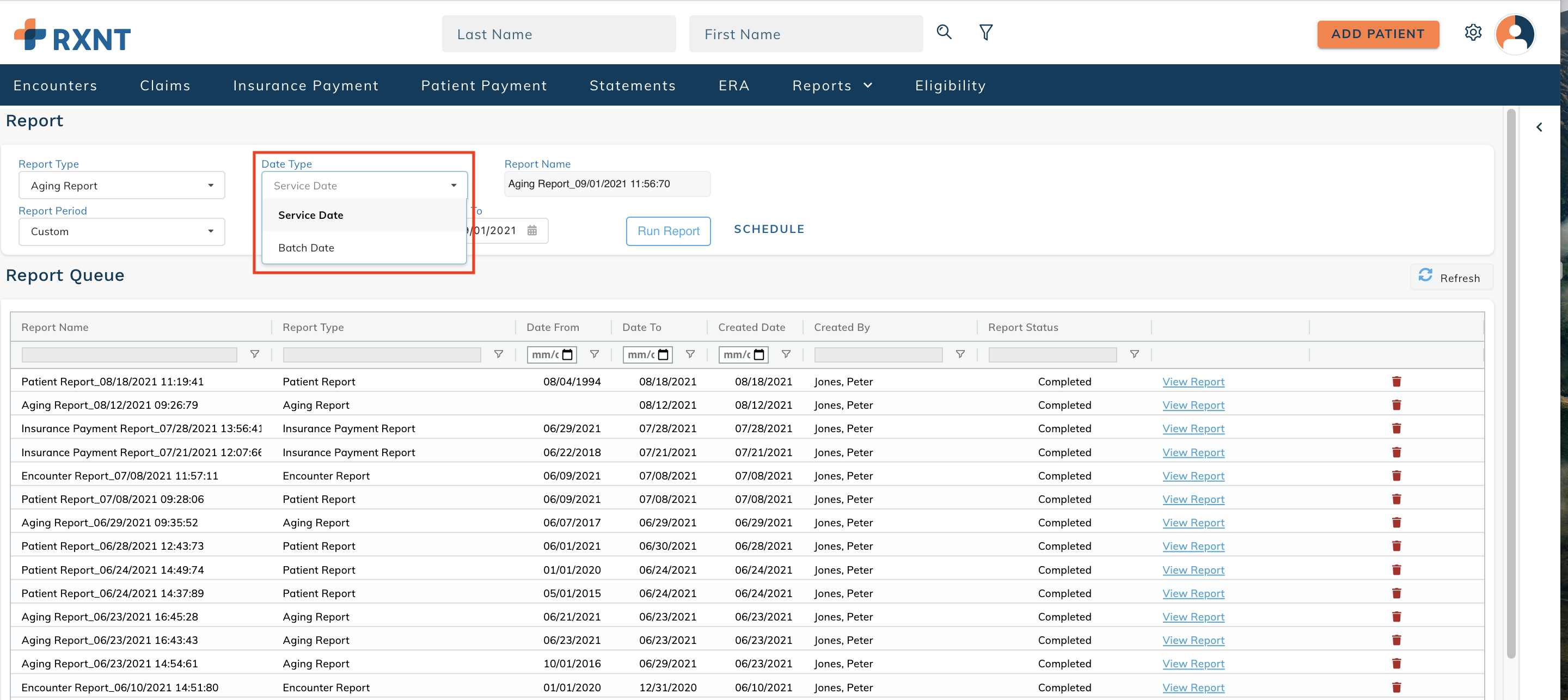Open the ERA tab
This screenshot has height=700, width=1568.
733,86
